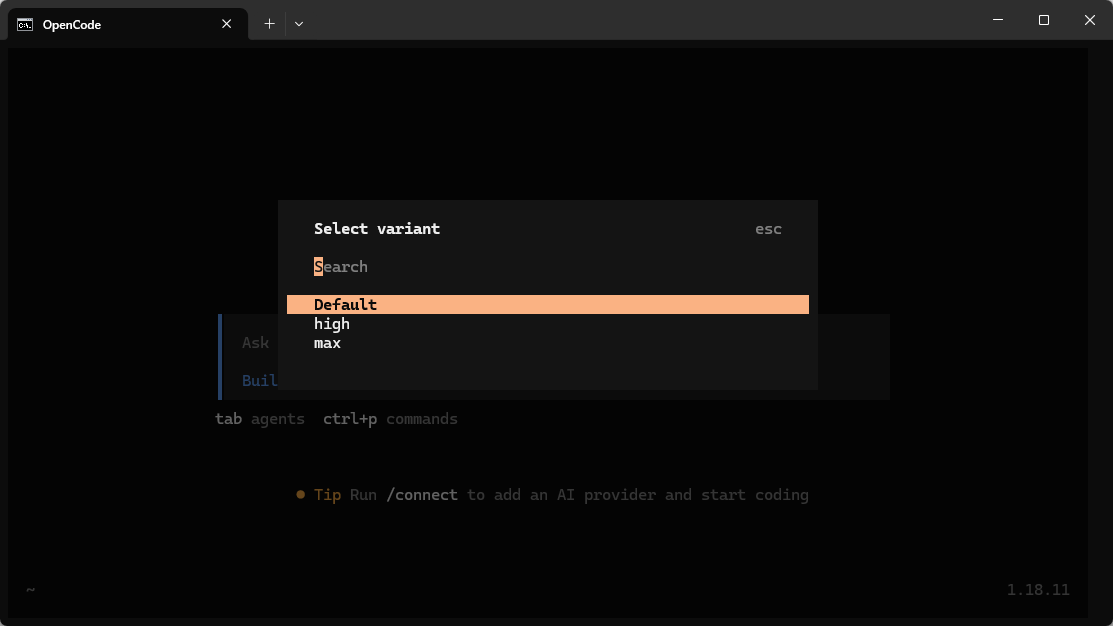Expand the new-tab profiles dropdown
The width and height of the screenshot is (1113, 626).
tap(299, 24)
